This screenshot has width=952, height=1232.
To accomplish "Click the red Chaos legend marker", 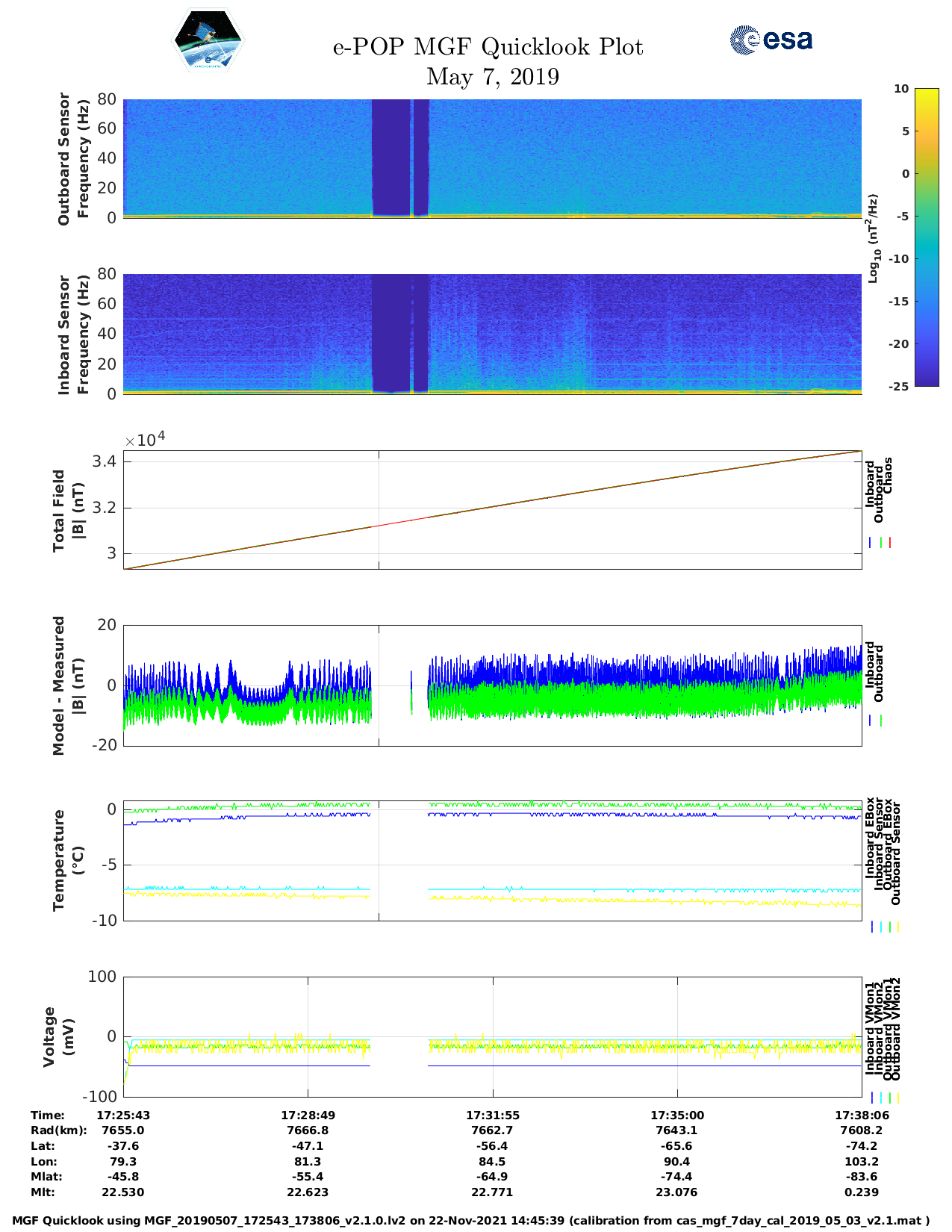I will 890,543.
